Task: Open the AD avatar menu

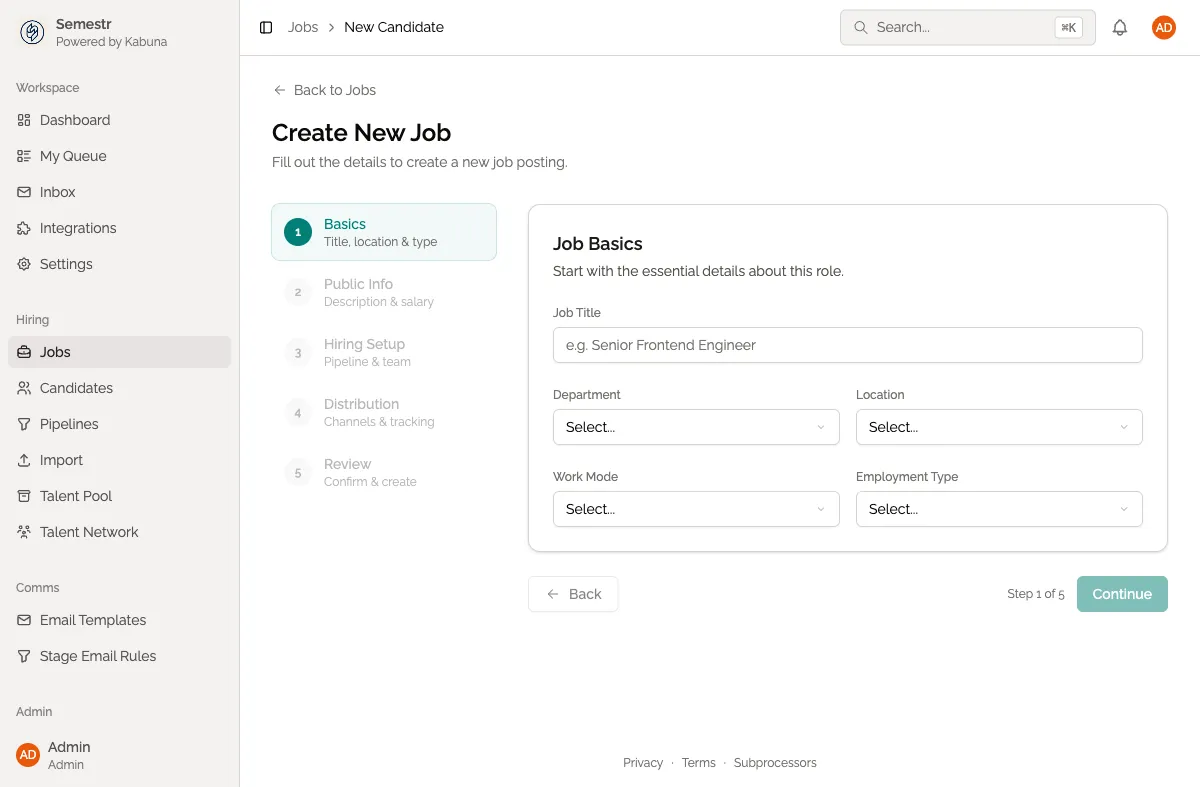Action: tap(1163, 27)
